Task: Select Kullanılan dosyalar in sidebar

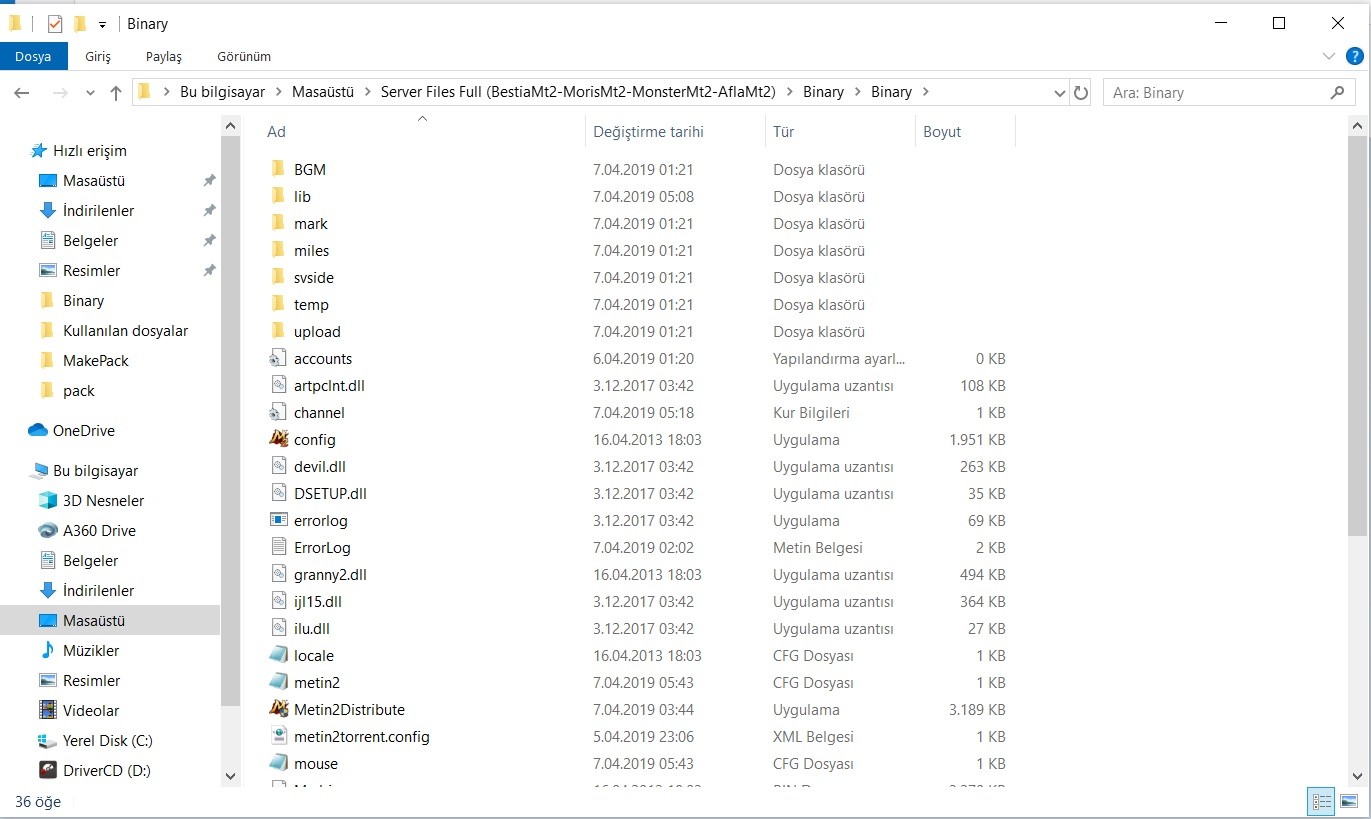Action: (125, 331)
